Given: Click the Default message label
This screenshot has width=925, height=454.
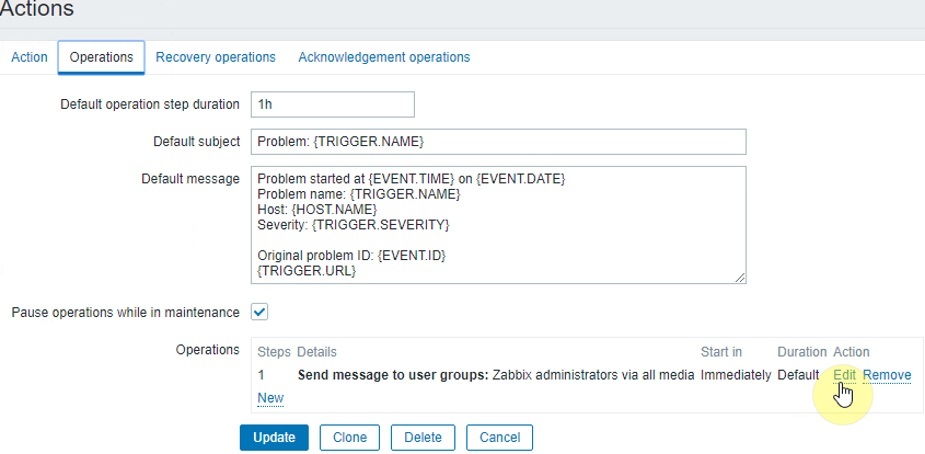Looking at the screenshot, I should click(191, 178).
